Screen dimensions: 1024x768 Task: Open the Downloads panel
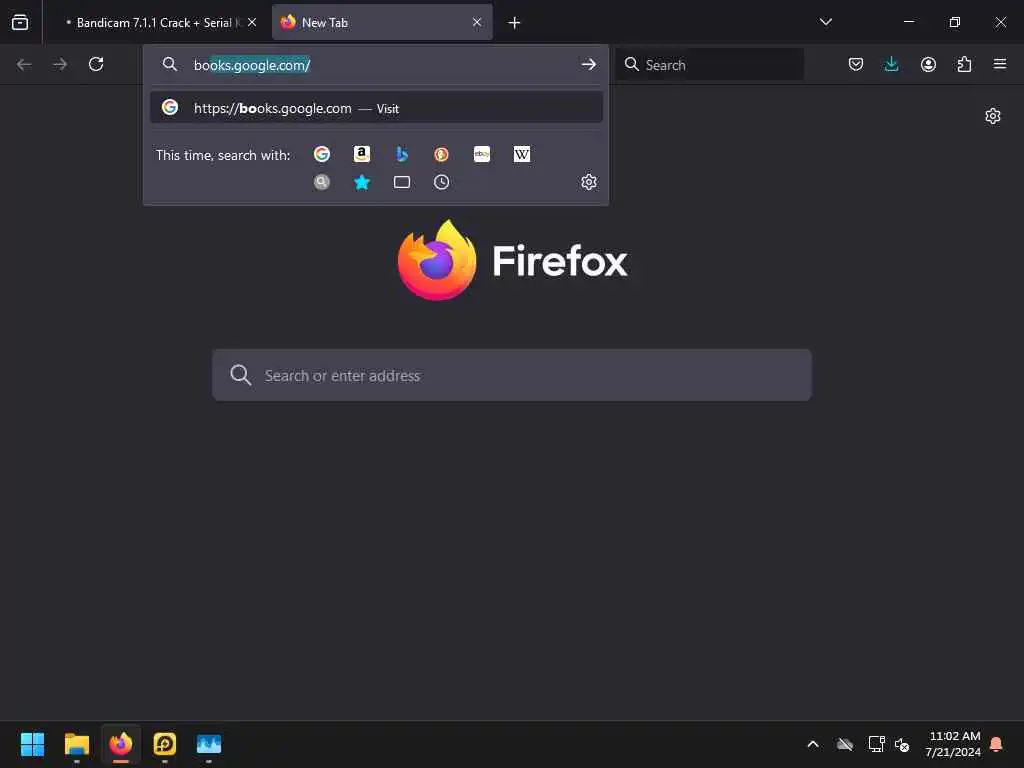pos(891,64)
